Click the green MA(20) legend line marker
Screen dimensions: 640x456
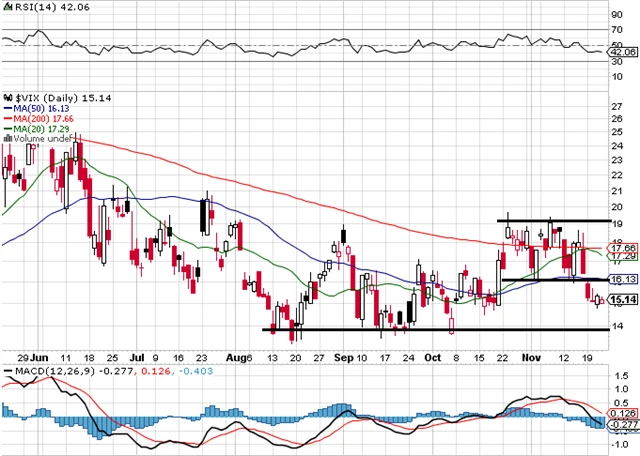pos(7,129)
